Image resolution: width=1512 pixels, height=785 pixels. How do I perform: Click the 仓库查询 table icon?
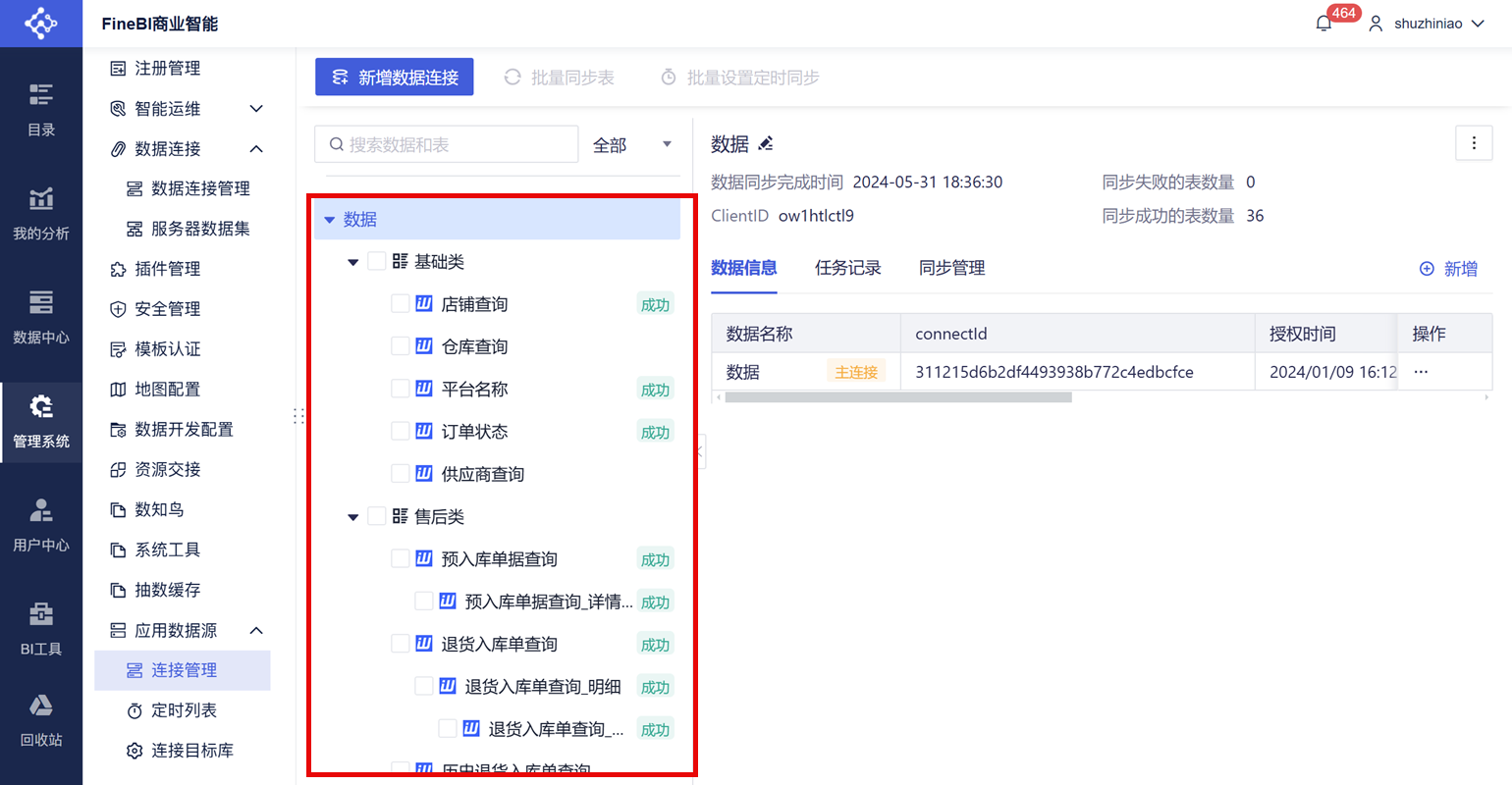(424, 346)
